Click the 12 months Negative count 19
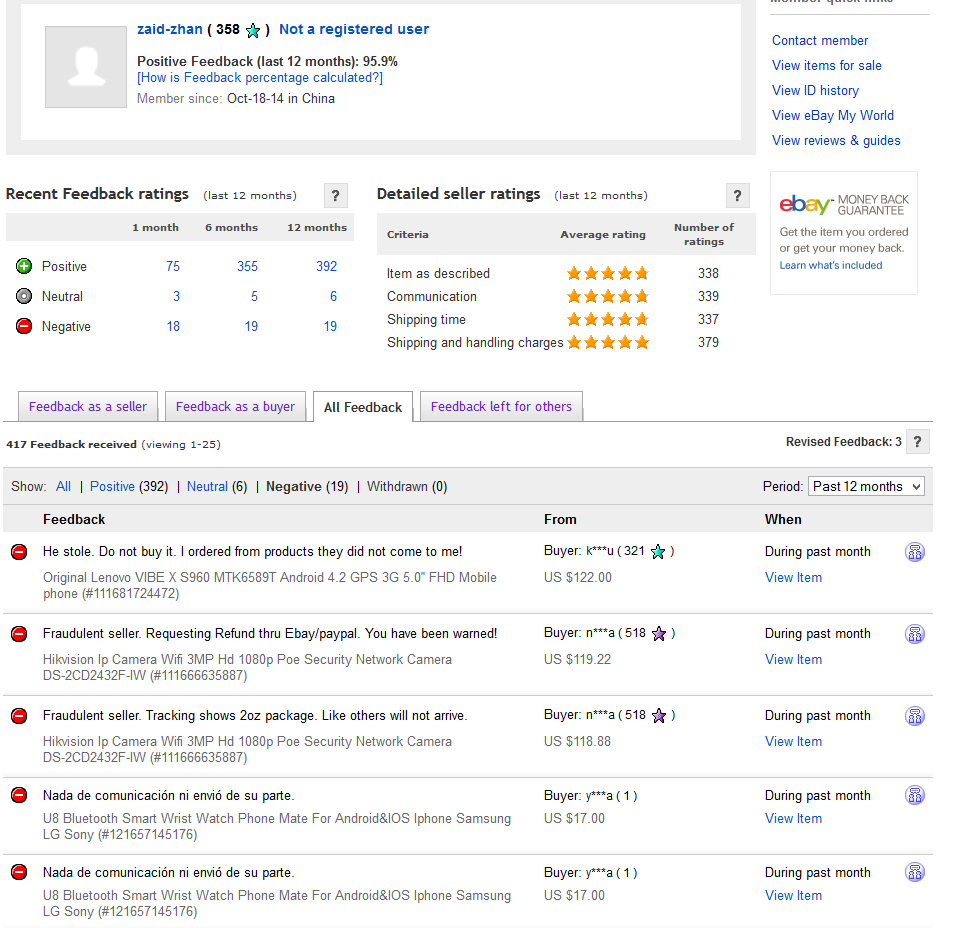 point(330,326)
